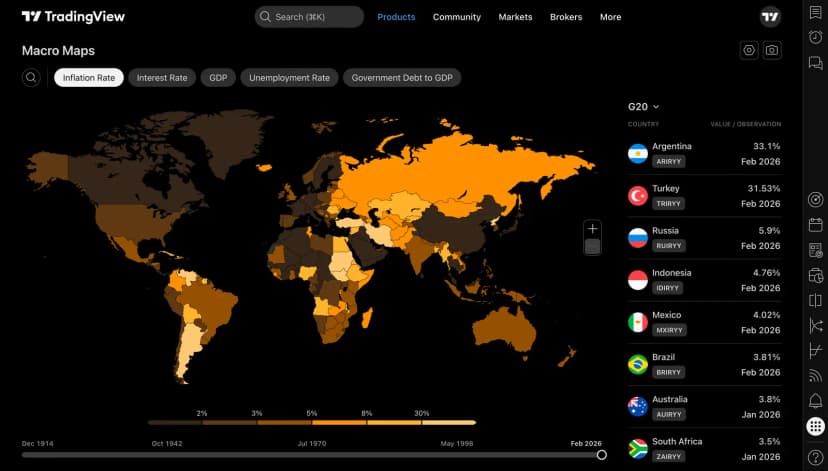Open the Watchlist panel icon in sidebar

815,15
